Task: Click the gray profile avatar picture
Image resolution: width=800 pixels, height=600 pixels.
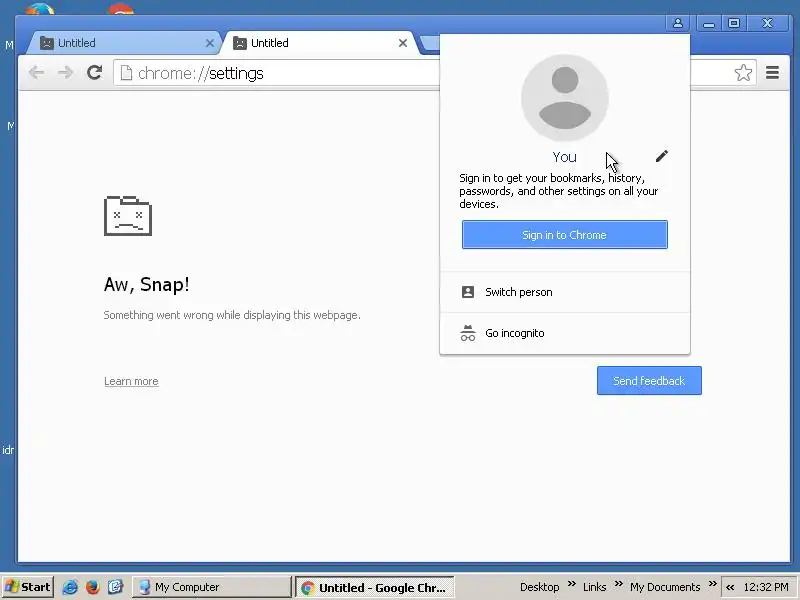Action: coord(565,98)
